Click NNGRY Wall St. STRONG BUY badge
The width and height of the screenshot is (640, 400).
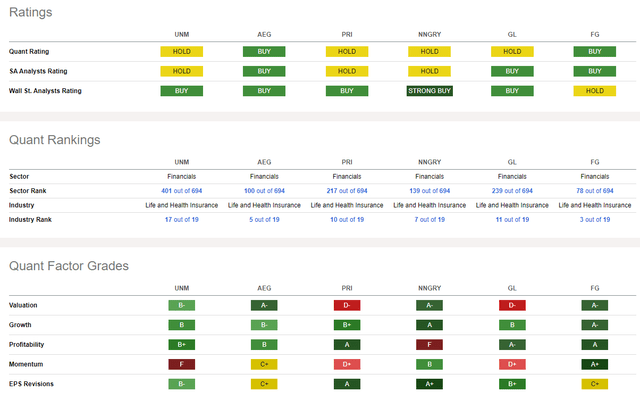[429, 91]
